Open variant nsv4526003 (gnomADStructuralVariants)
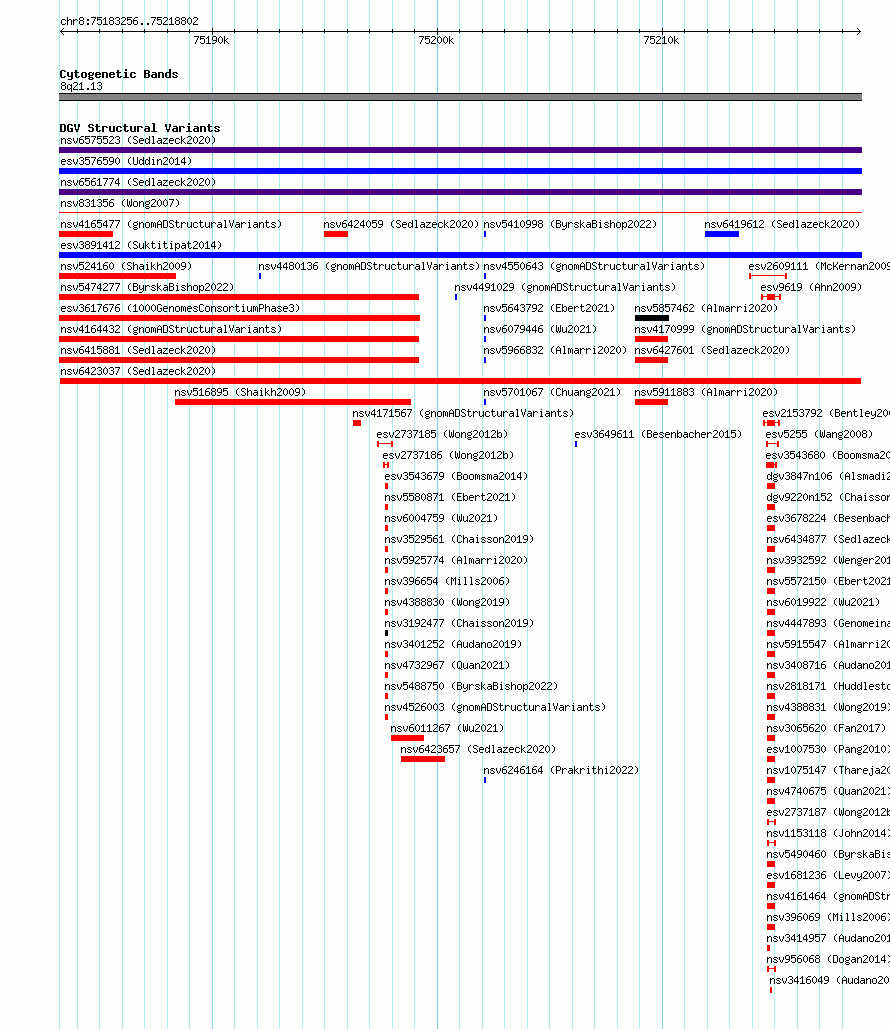The image size is (890, 1029). [x=496, y=707]
